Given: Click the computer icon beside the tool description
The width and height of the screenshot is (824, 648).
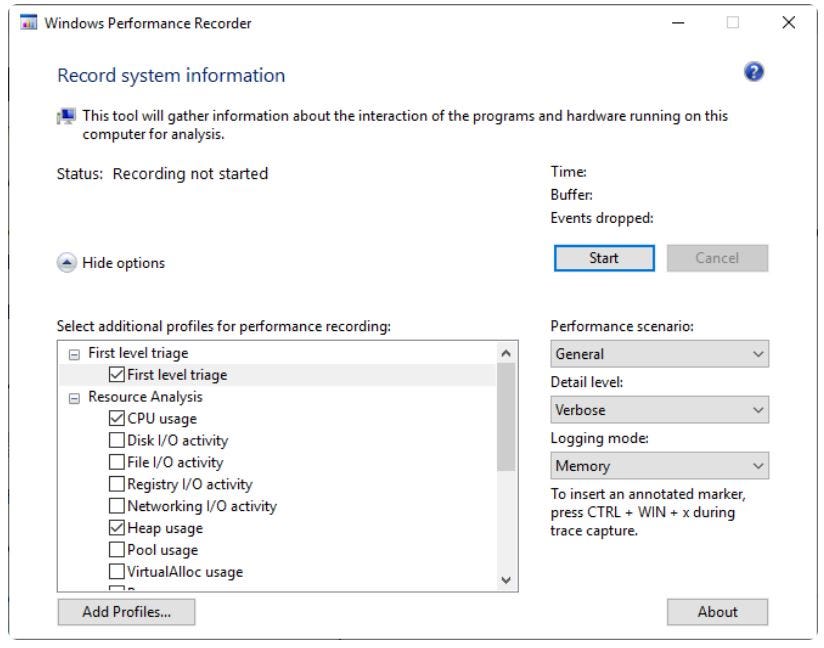Looking at the screenshot, I should 66,116.
